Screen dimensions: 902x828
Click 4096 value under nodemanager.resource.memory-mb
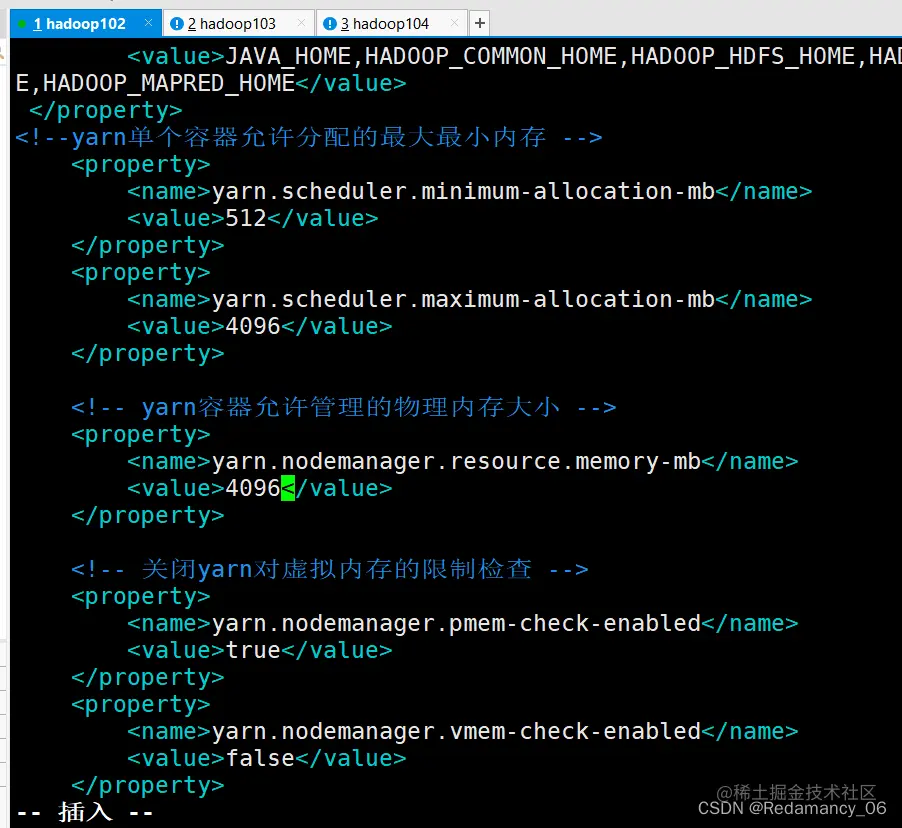click(x=253, y=488)
